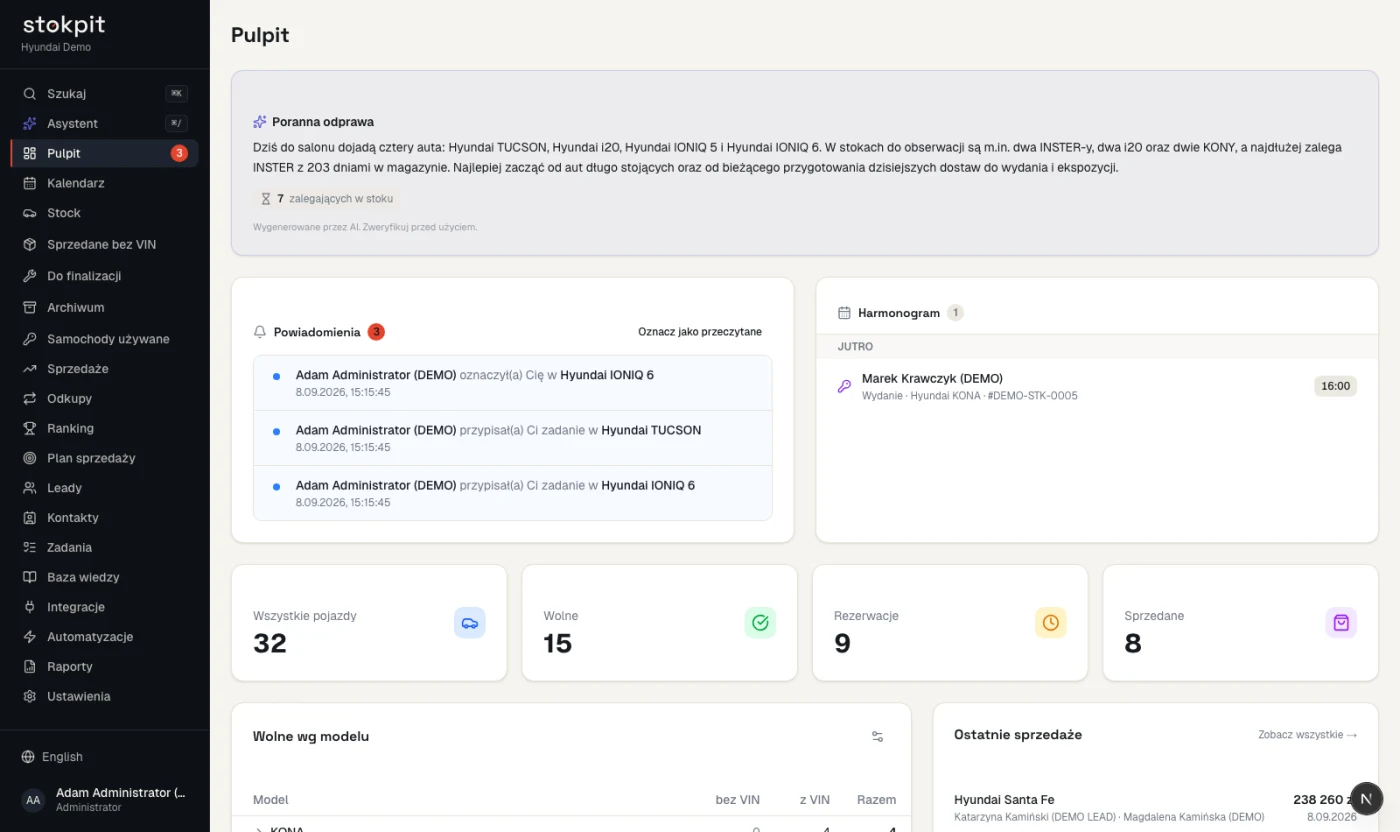Open notification about task in Hyundai TUCSON

point(513,438)
